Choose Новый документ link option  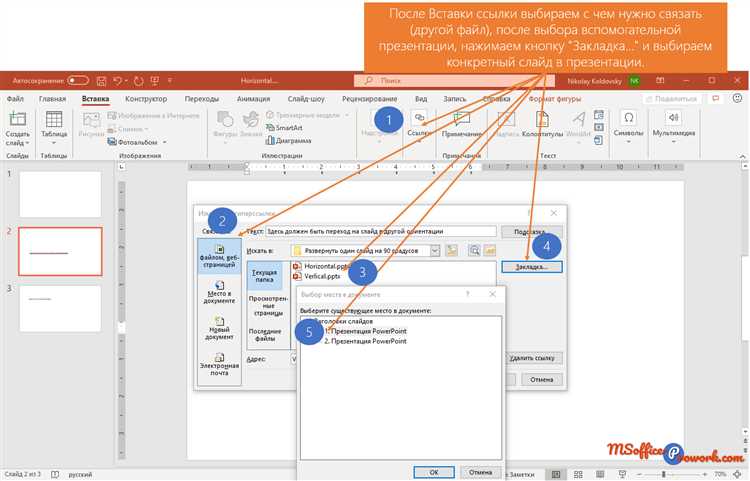tap(219, 328)
